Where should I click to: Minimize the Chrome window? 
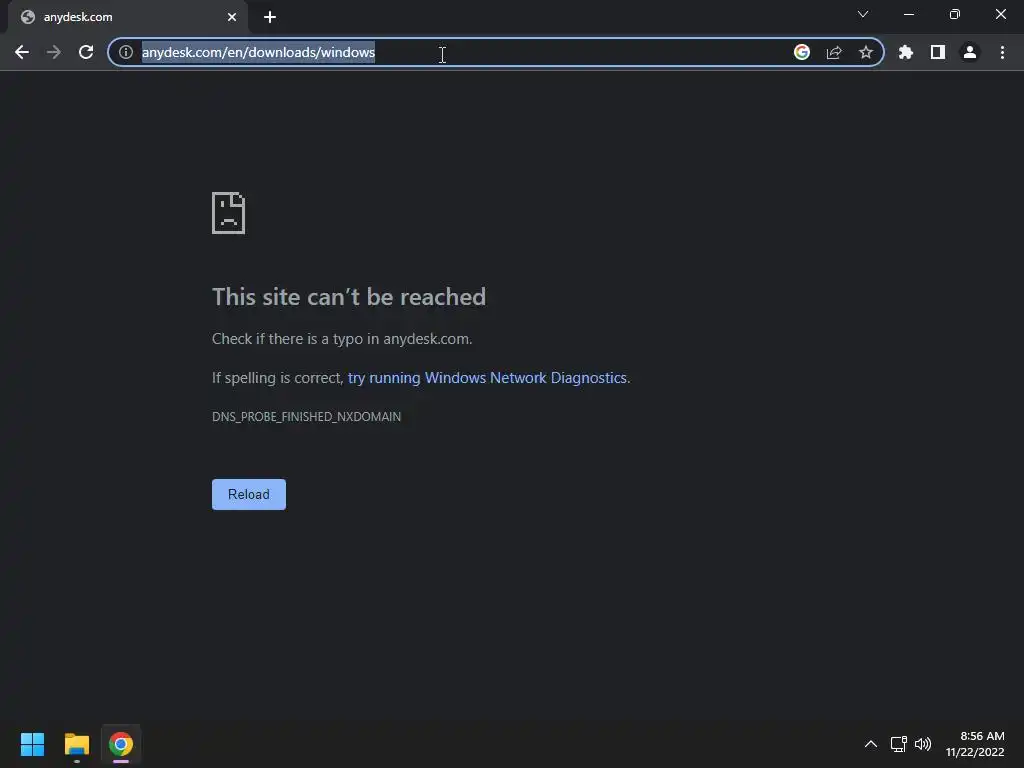point(909,14)
